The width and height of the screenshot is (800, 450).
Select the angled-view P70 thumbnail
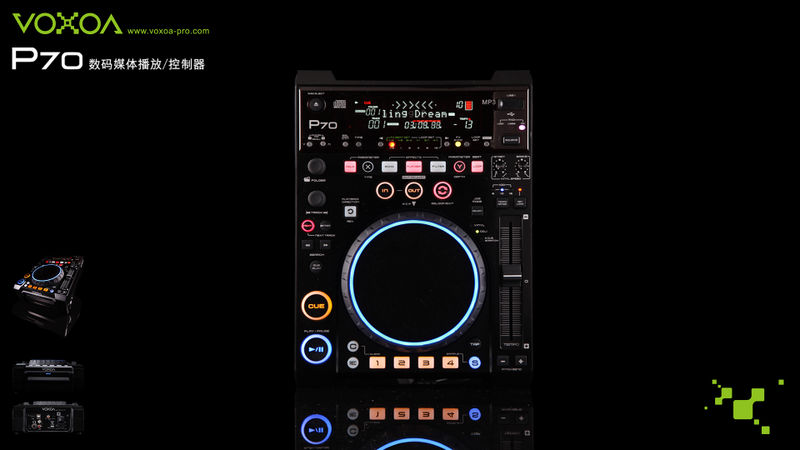point(48,295)
